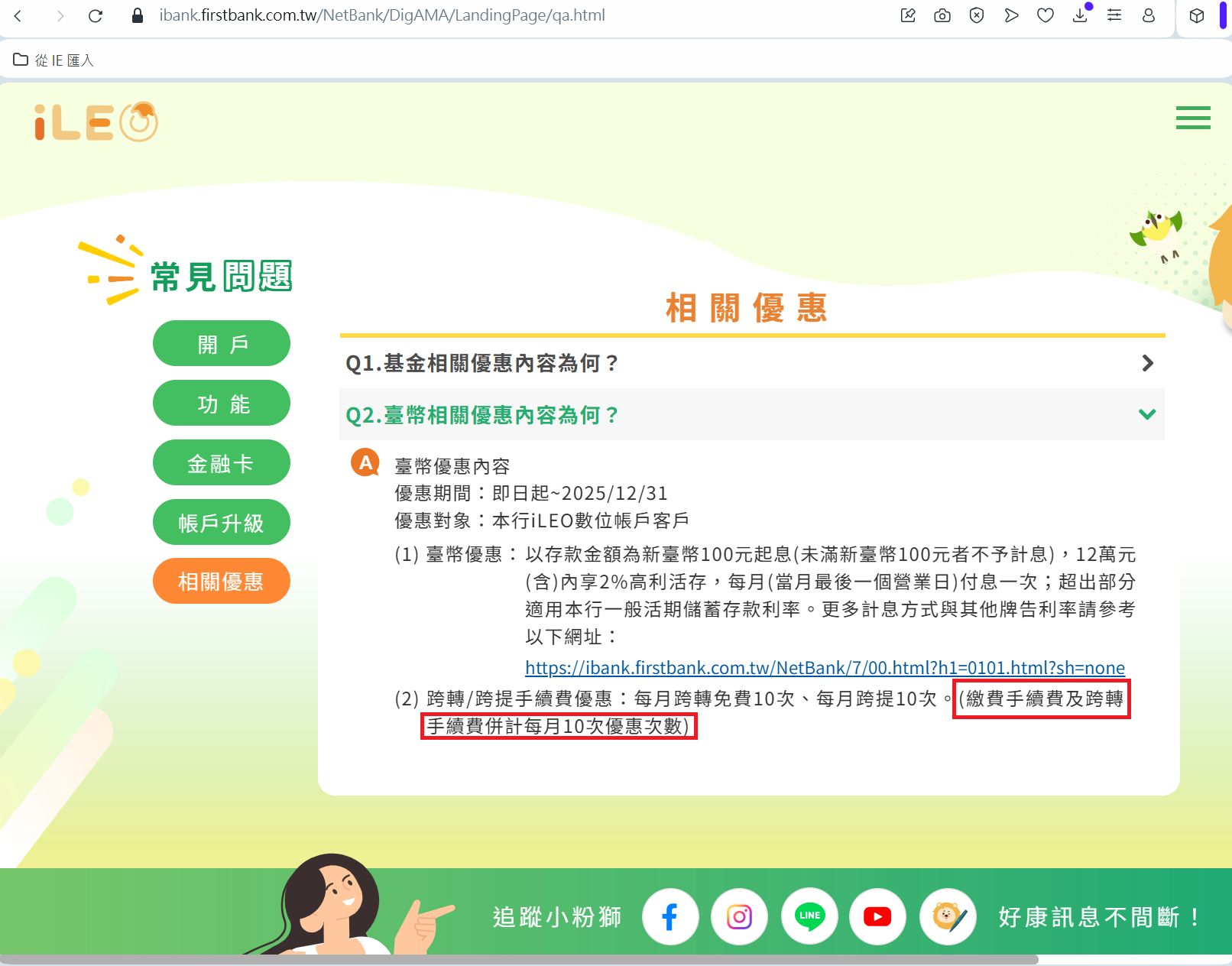The image size is (1232, 966).
Task: Open the YouTube icon in footer
Action: coord(878,916)
